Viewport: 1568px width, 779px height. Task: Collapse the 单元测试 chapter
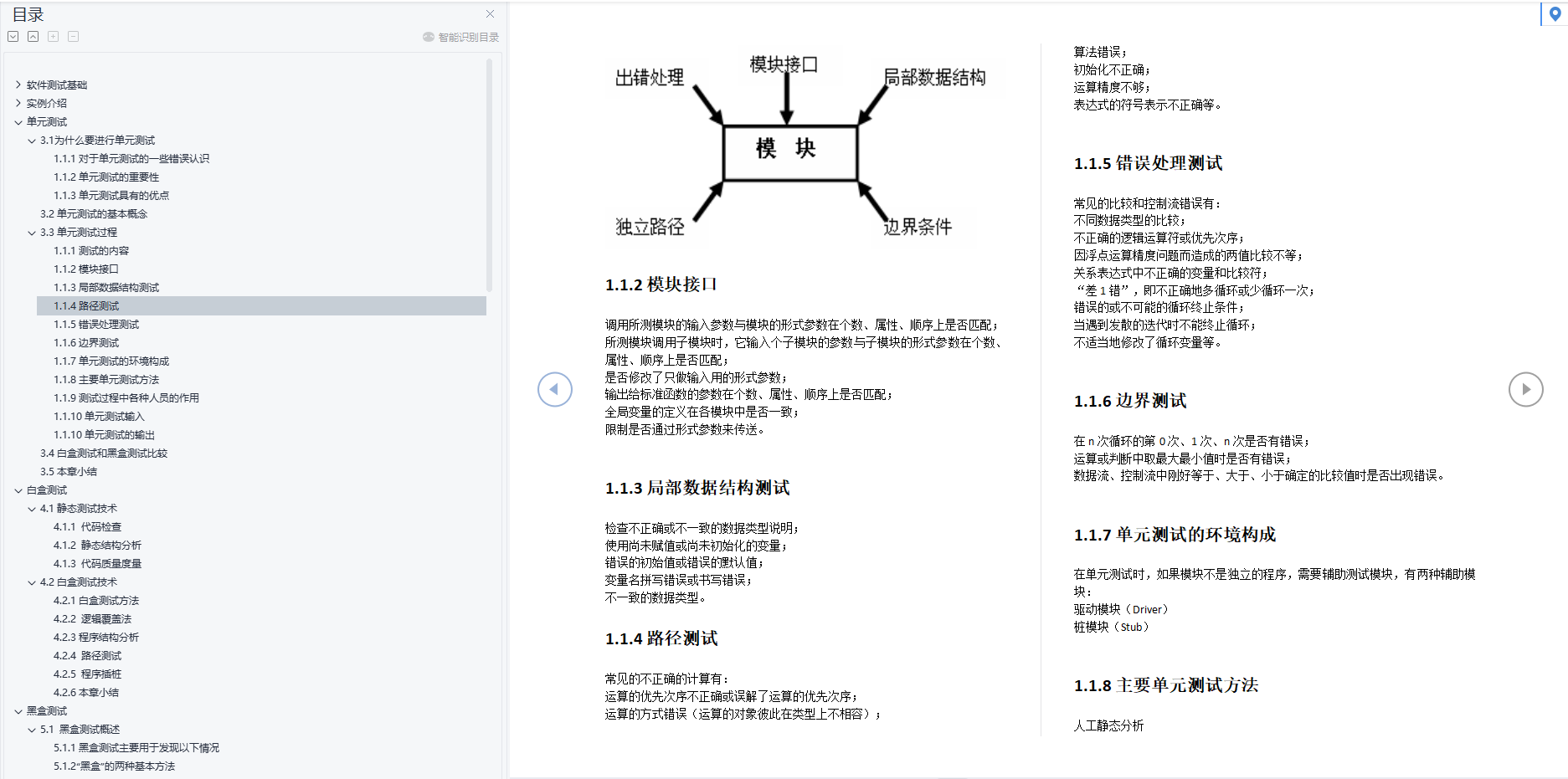tap(19, 121)
